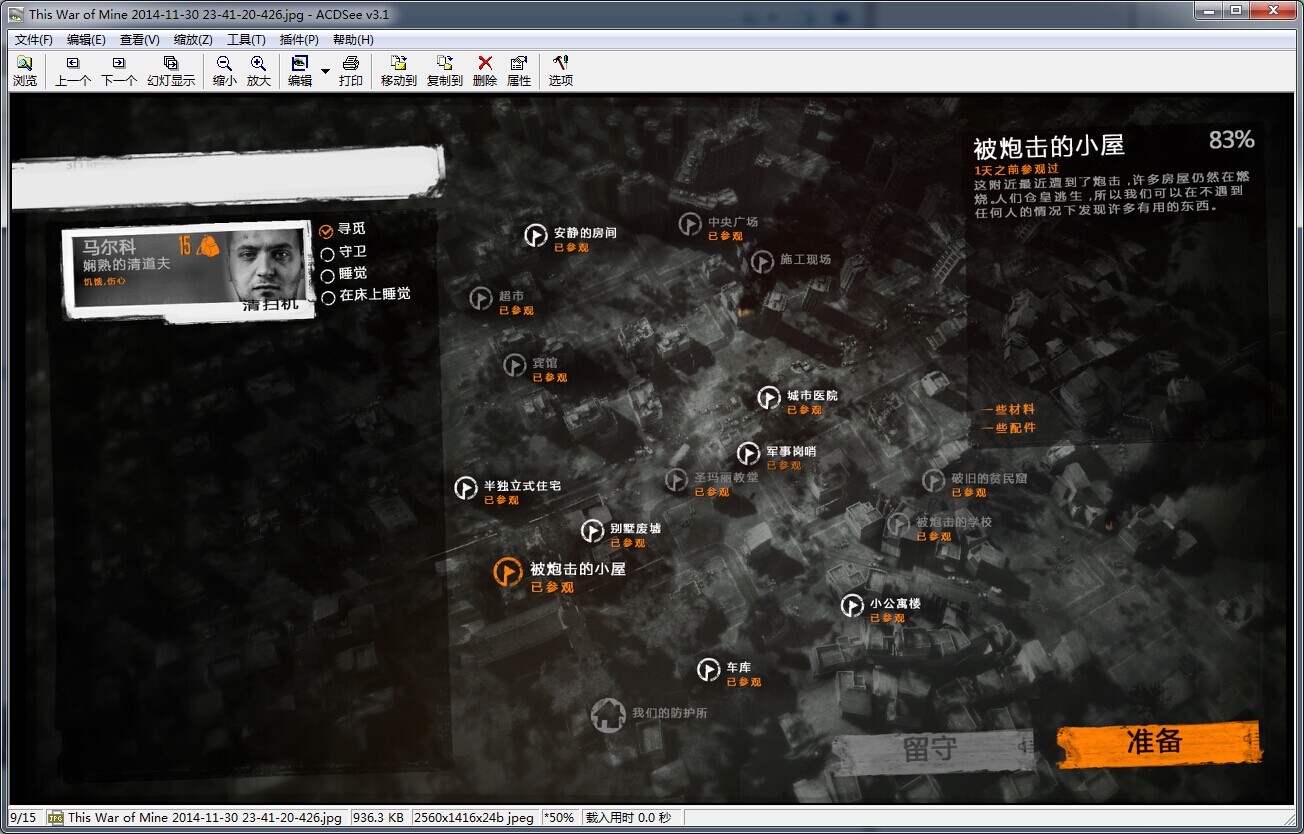Click the 圣玛丽教堂 location marker
Screen dimensions: 1304x834
click(677, 480)
